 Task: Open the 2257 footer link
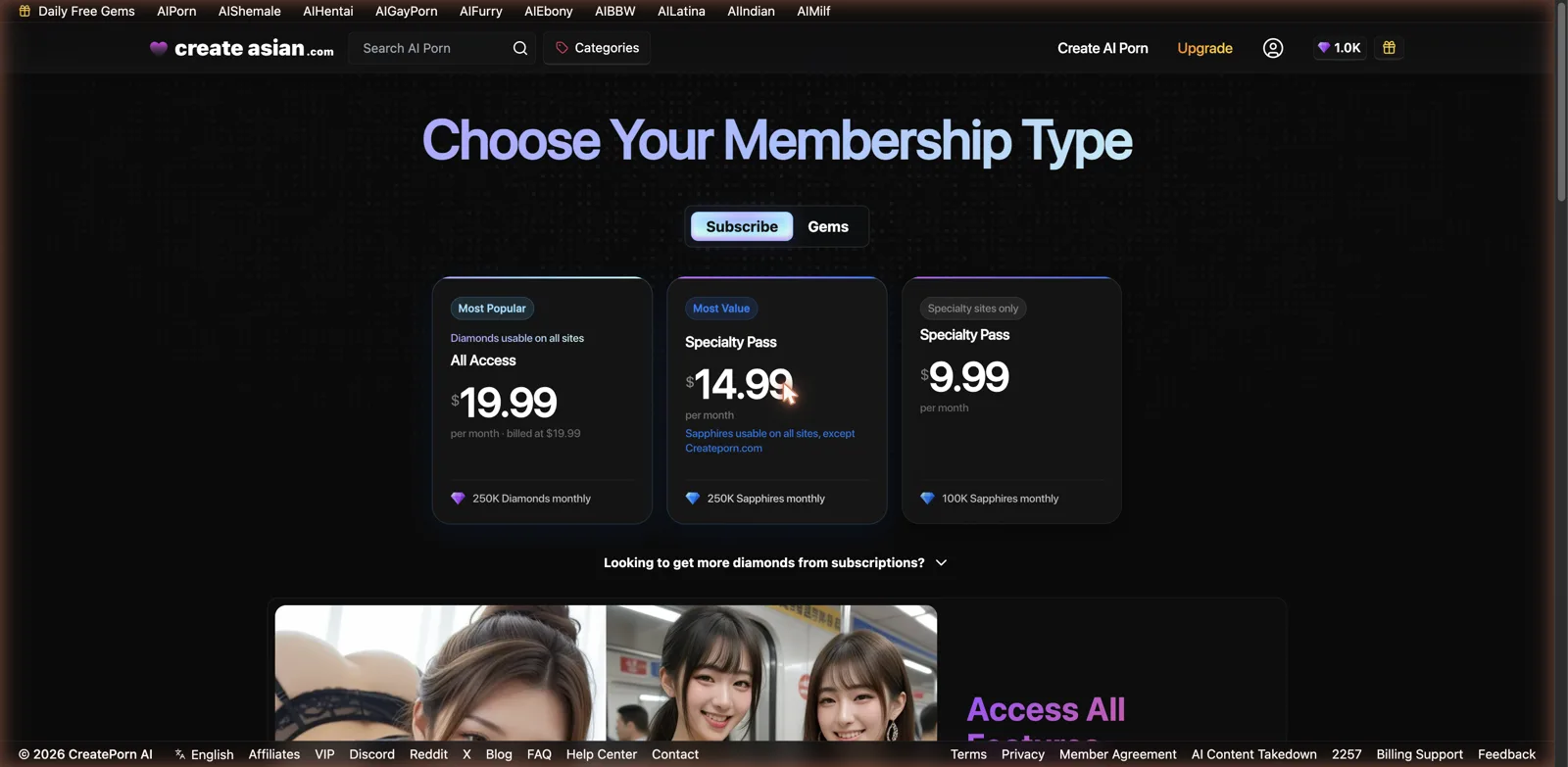click(1347, 754)
